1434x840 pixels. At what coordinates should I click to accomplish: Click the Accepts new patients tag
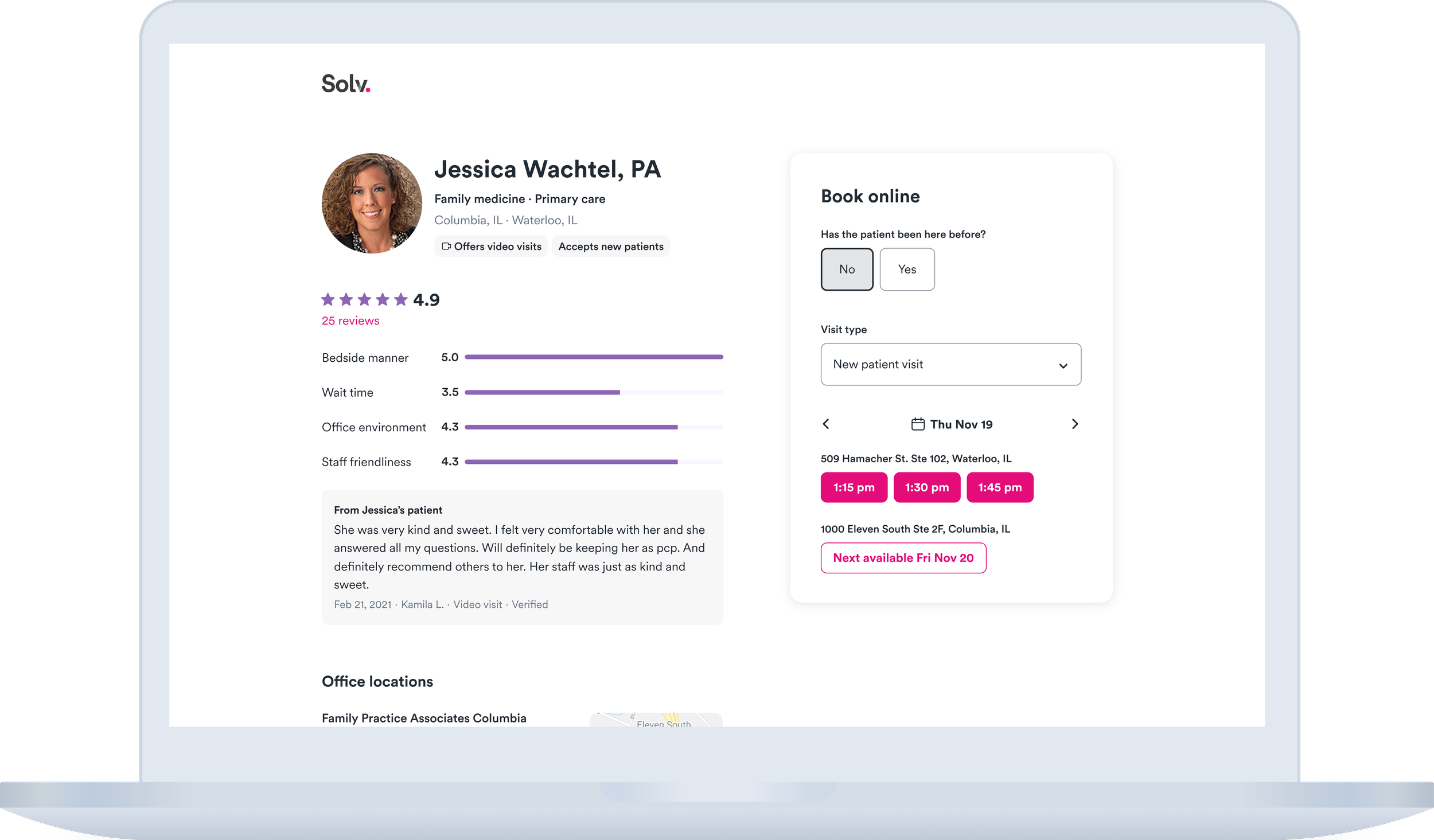tap(610, 247)
